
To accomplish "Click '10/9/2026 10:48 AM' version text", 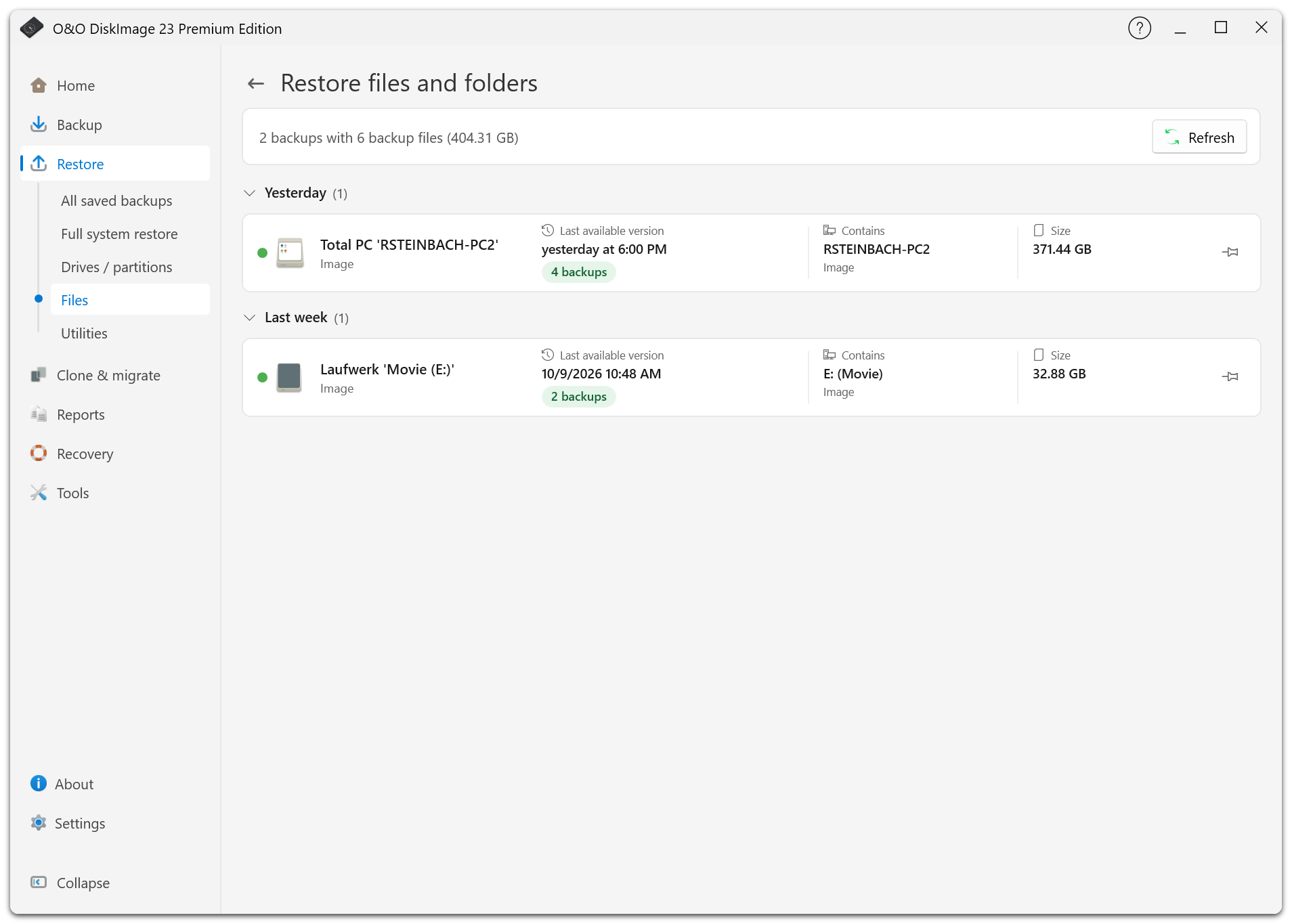I will point(601,374).
